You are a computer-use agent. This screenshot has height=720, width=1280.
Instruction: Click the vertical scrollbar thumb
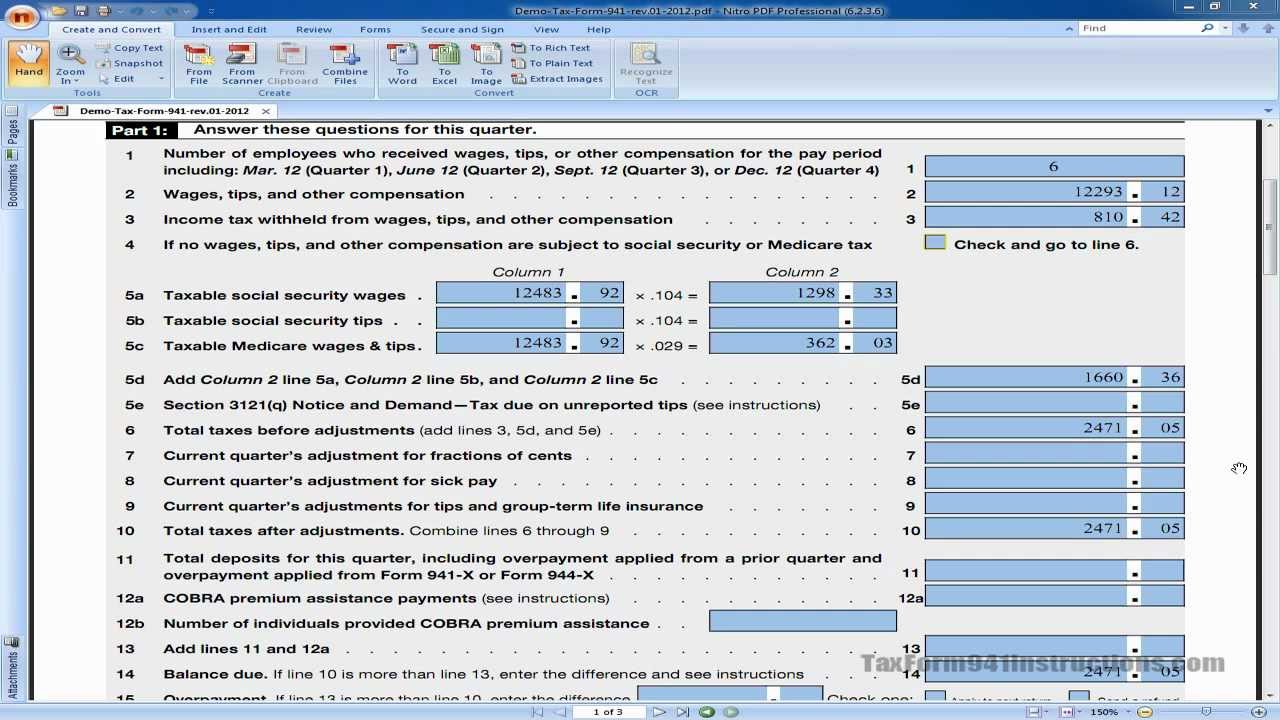coord(1271,227)
